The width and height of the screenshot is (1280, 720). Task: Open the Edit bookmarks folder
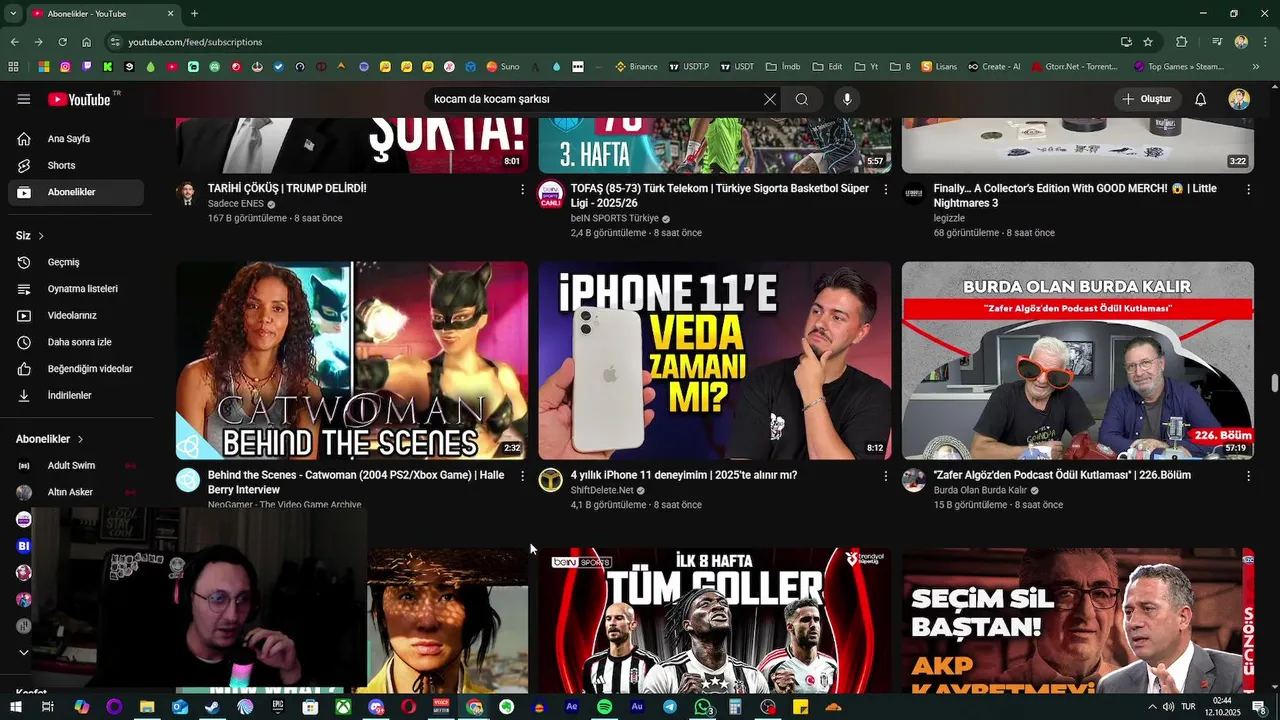pyautogui.click(x=827, y=67)
